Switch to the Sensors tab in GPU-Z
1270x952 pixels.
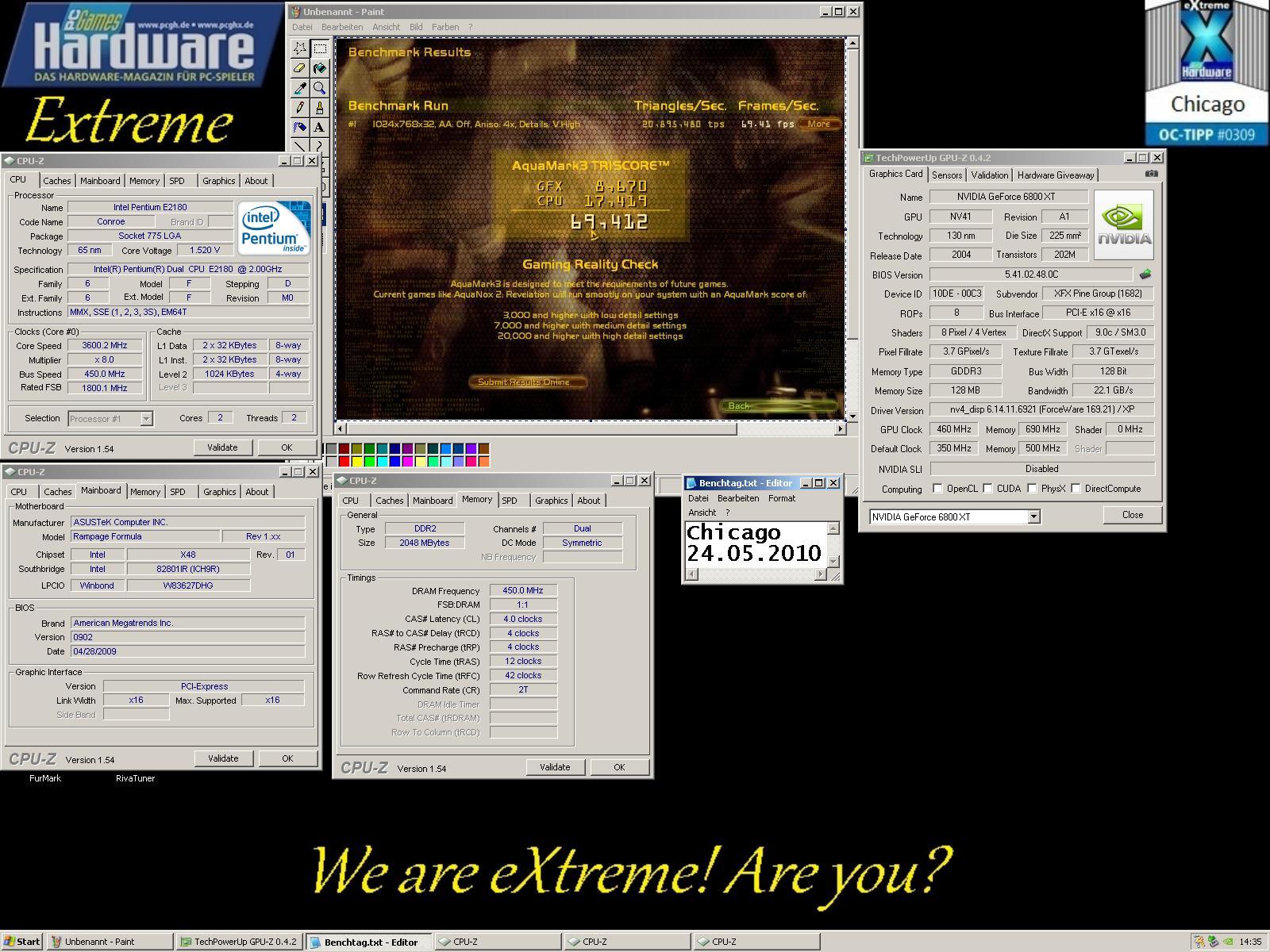947,175
